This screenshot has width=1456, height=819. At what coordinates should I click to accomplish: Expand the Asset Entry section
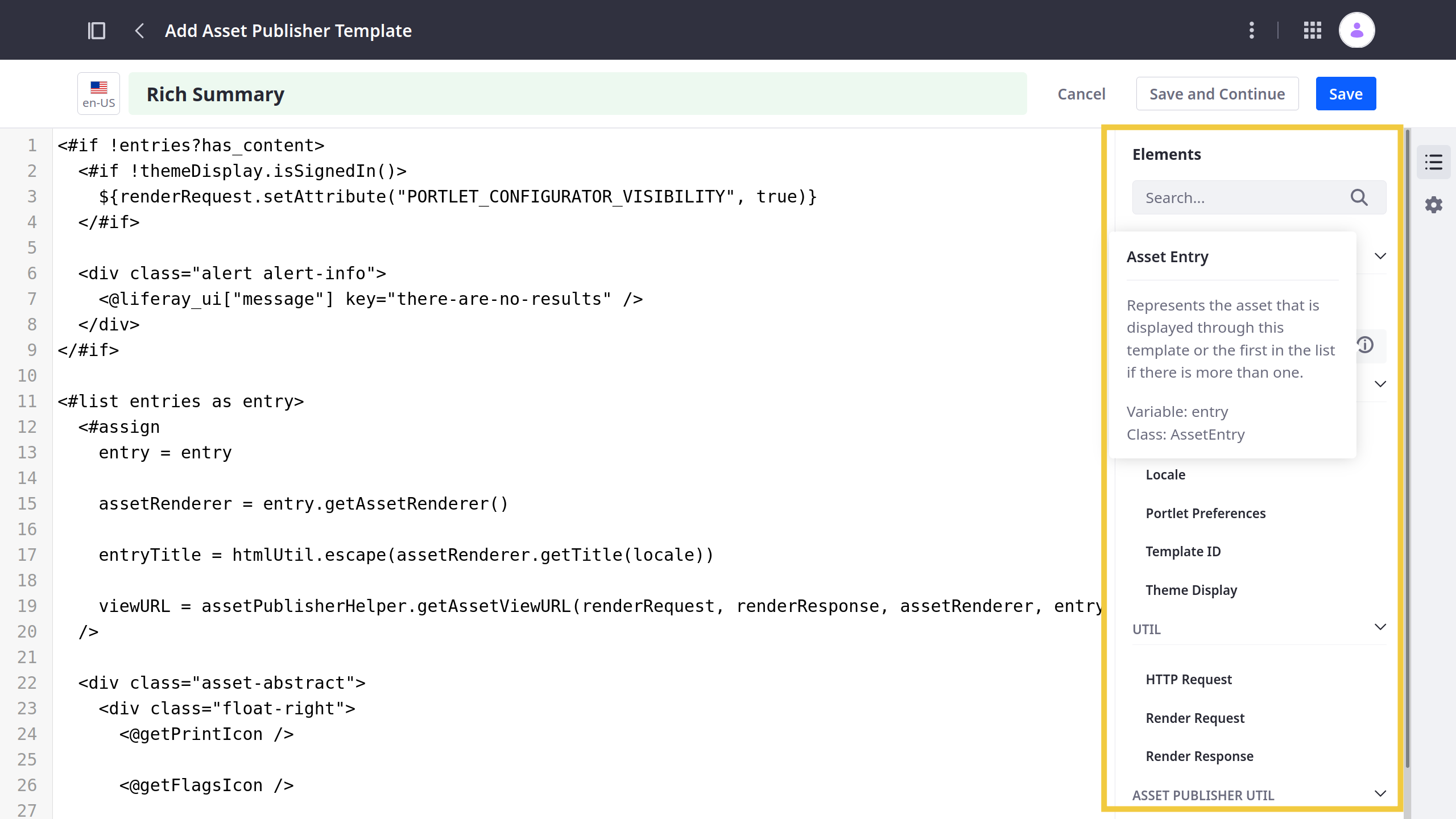pyautogui.click(x=1378, y=256)
